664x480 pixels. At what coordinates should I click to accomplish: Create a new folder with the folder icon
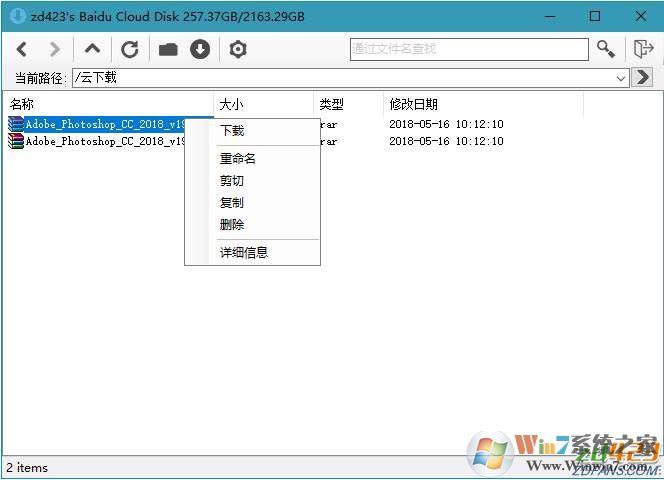click(x=168, y=50)
